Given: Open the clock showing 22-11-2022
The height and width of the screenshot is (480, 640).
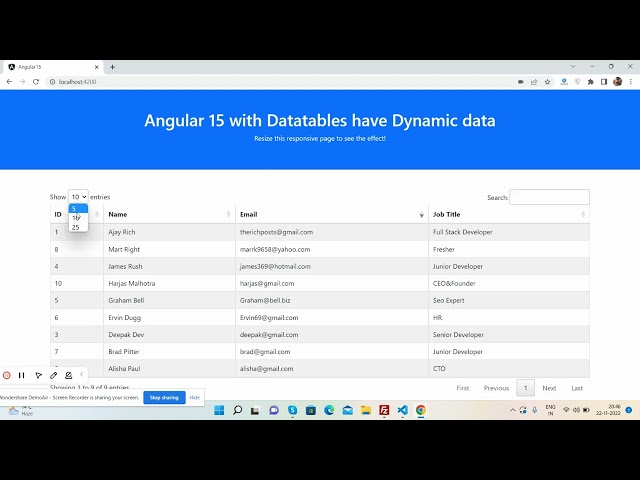Looking at the screenshot, I should pos(608,410).
